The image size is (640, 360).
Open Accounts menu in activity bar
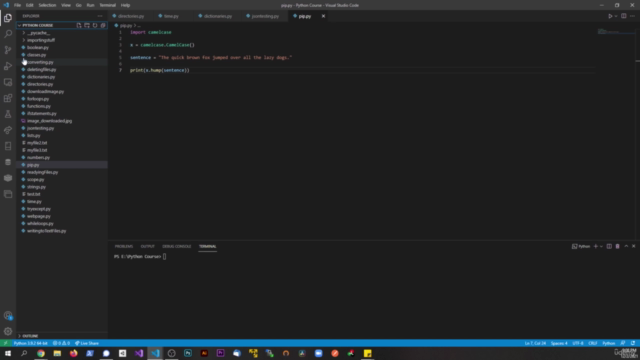point(8,316)
